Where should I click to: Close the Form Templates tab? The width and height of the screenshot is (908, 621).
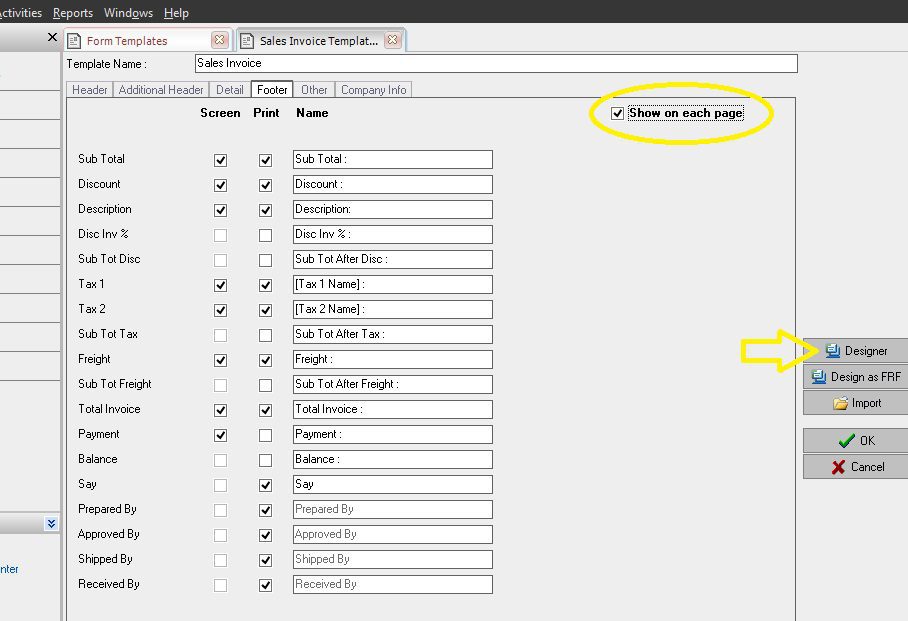tap(220, 40)
